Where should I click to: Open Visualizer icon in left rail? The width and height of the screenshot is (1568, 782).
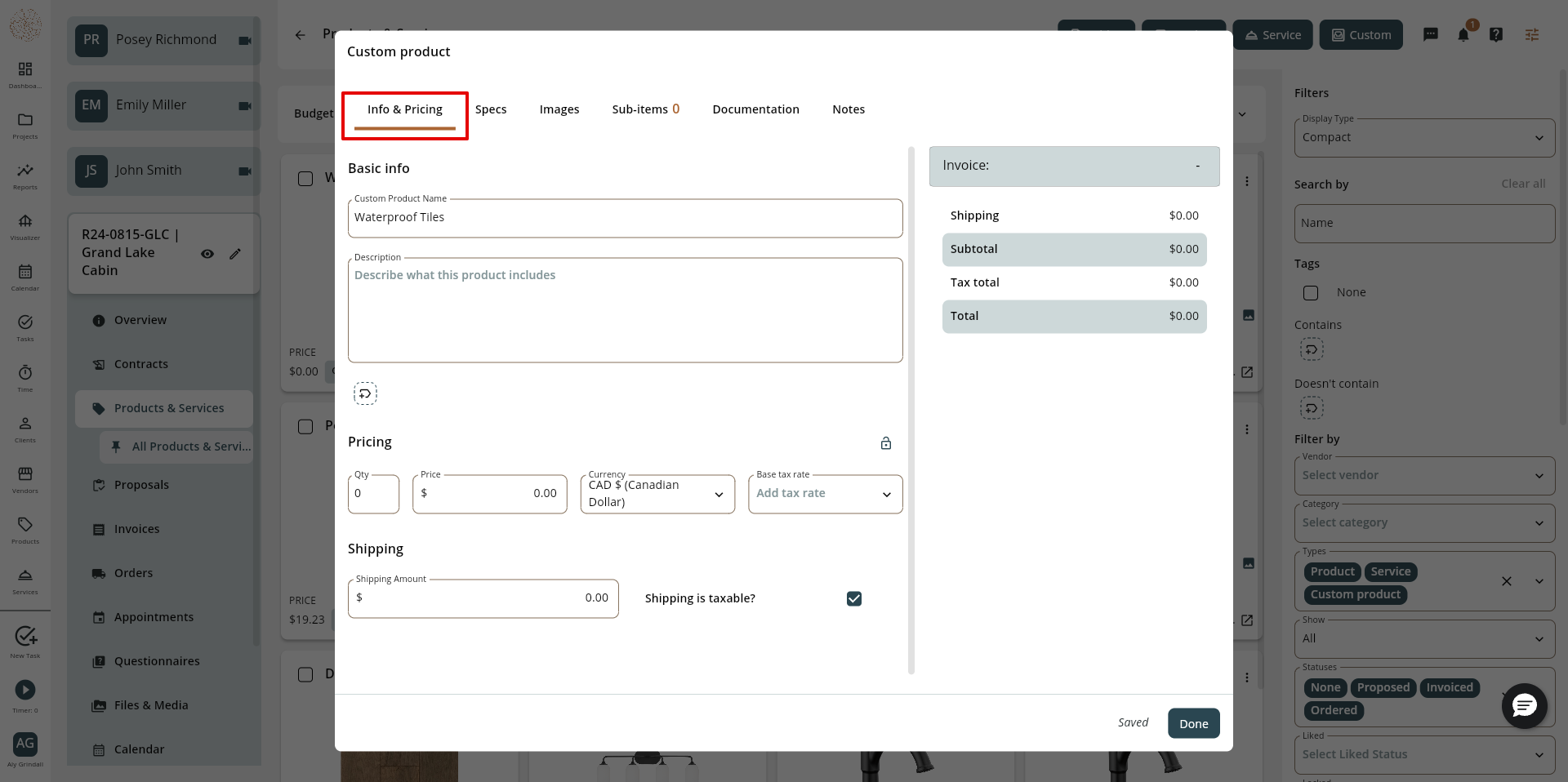coord(25,221)
